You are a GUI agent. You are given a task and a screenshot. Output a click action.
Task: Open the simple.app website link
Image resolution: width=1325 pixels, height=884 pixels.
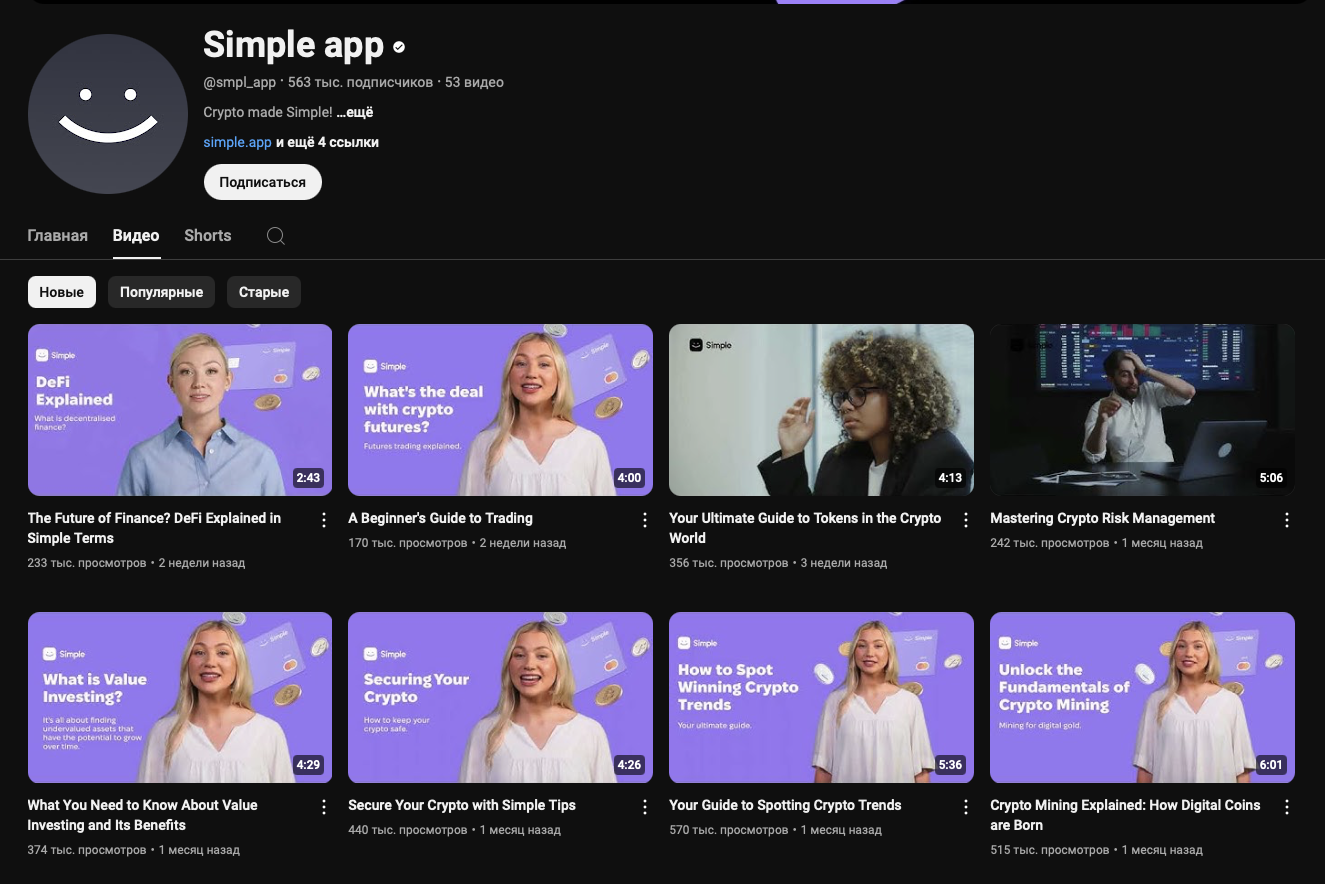[237, 142]
